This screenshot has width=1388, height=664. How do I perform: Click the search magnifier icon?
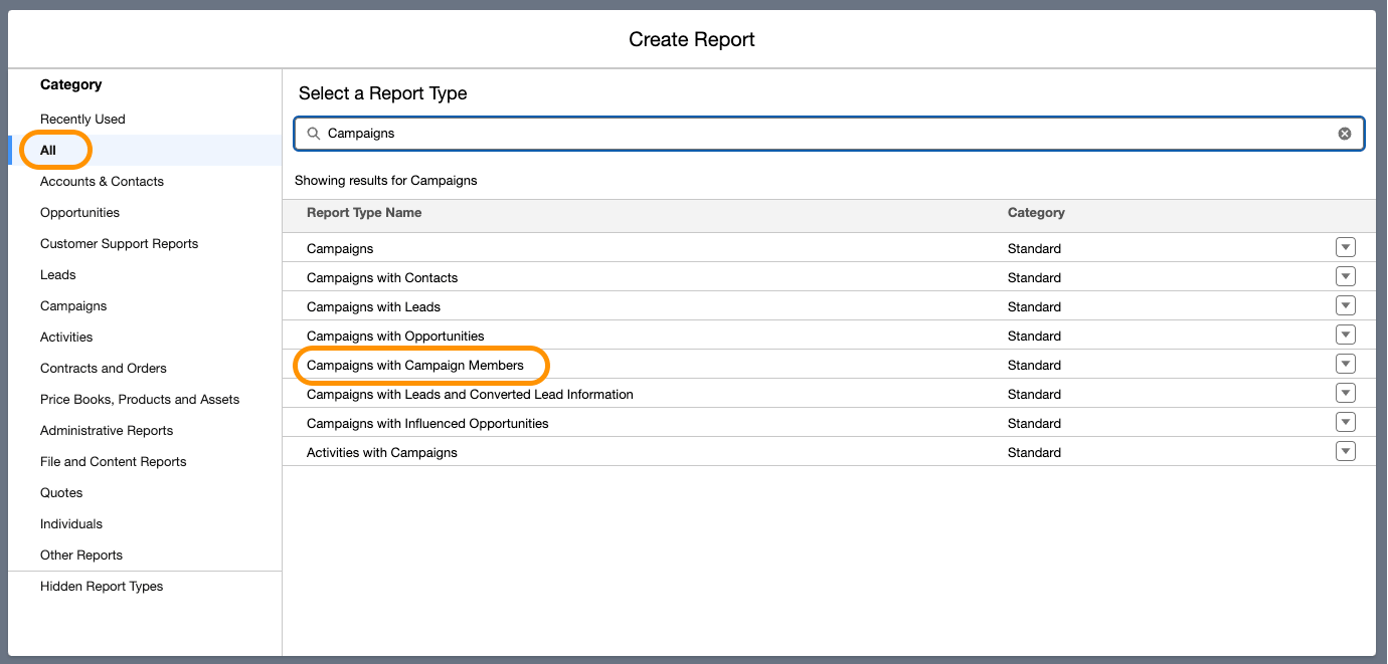click(313, 132)
